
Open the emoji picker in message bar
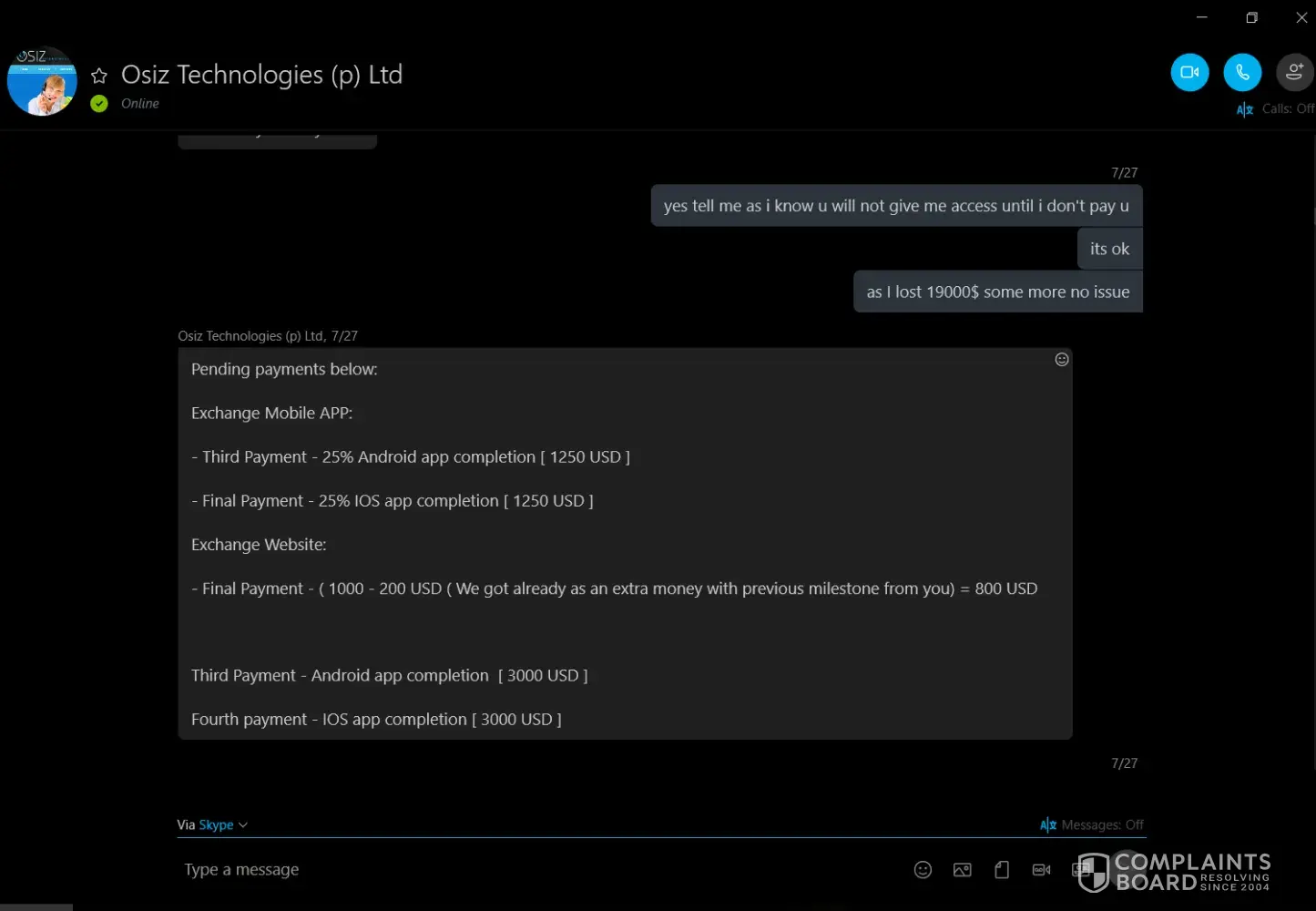coord(923,870)
